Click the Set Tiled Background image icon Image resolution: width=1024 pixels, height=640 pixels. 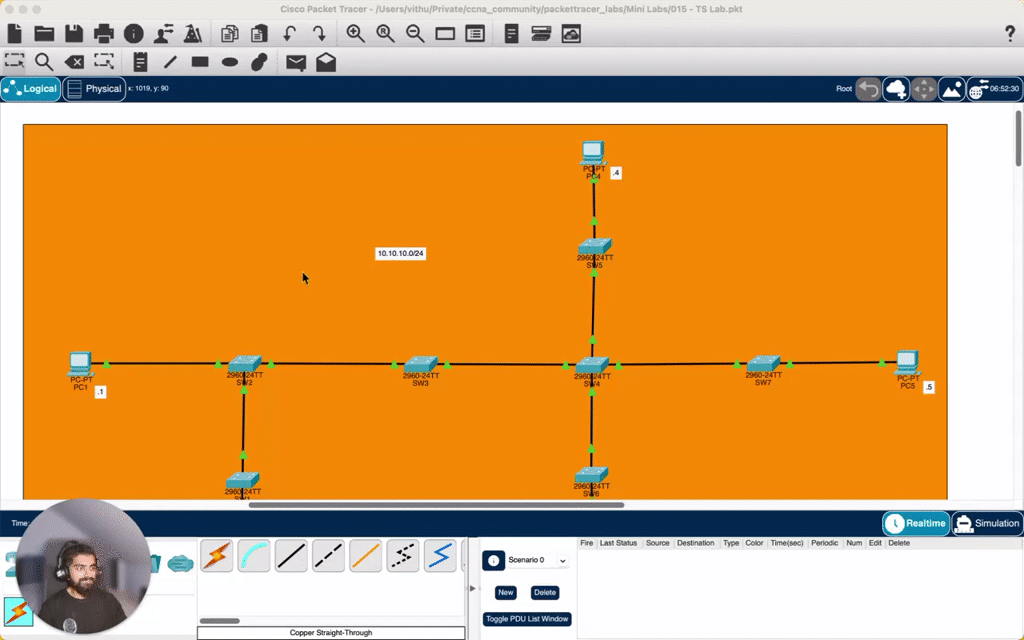952,89
